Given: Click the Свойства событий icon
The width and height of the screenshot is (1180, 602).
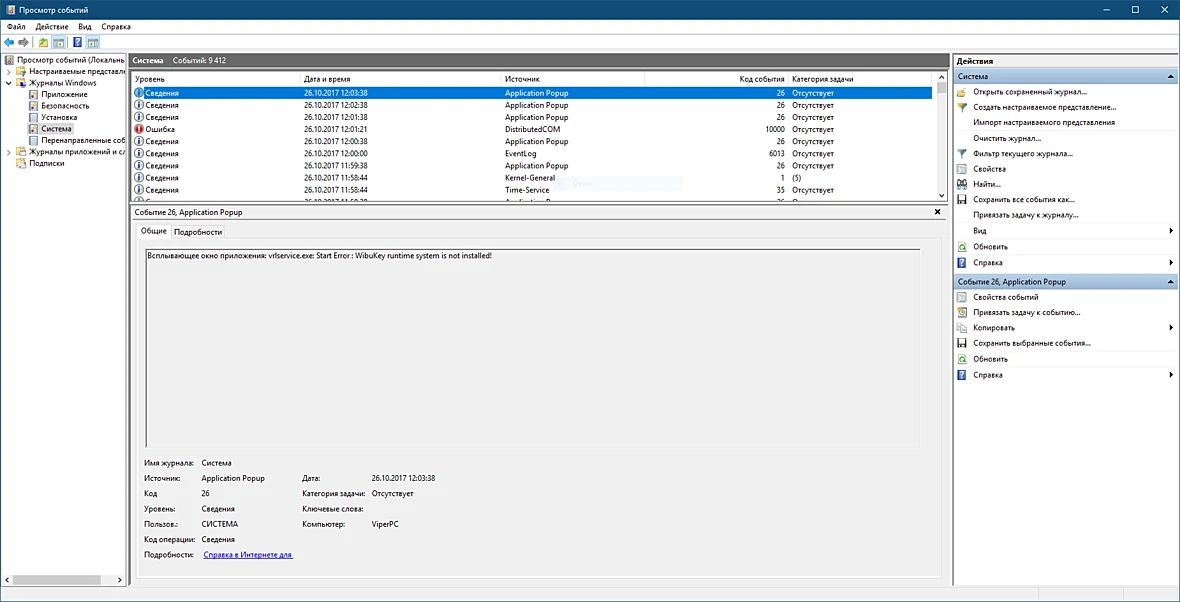Looking at the screenshot, I should (962, 297).
